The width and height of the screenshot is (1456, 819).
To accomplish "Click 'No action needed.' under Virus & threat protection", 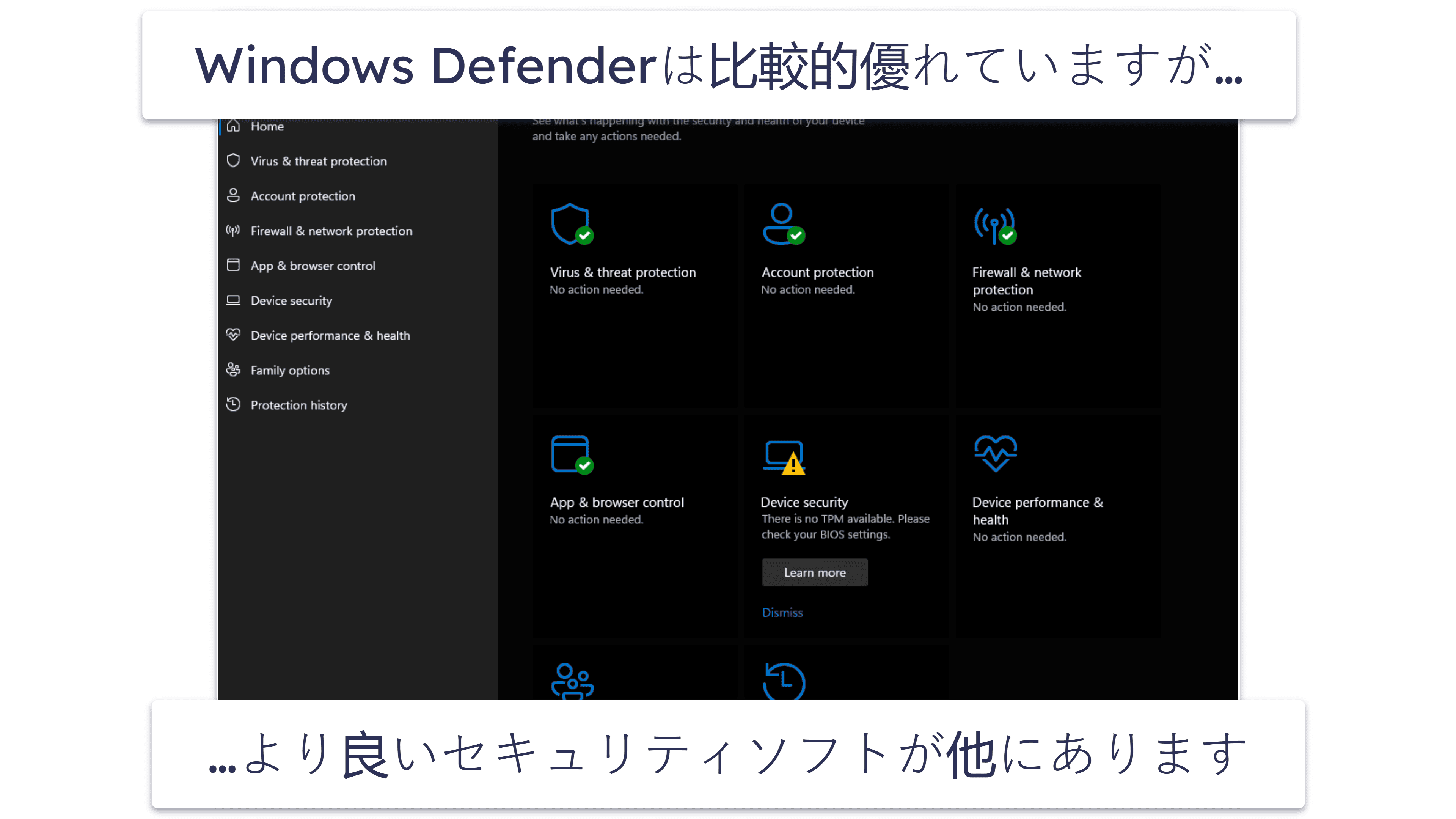I will pos(596,290).
